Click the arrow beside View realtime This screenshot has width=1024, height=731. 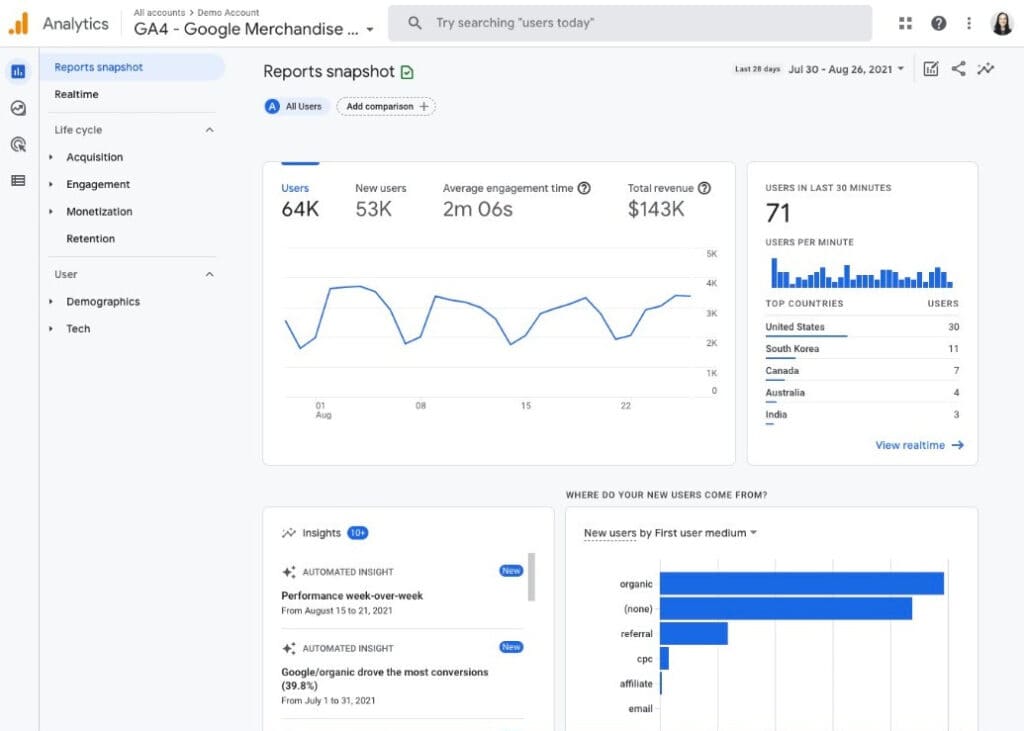(x=957, y=445)
